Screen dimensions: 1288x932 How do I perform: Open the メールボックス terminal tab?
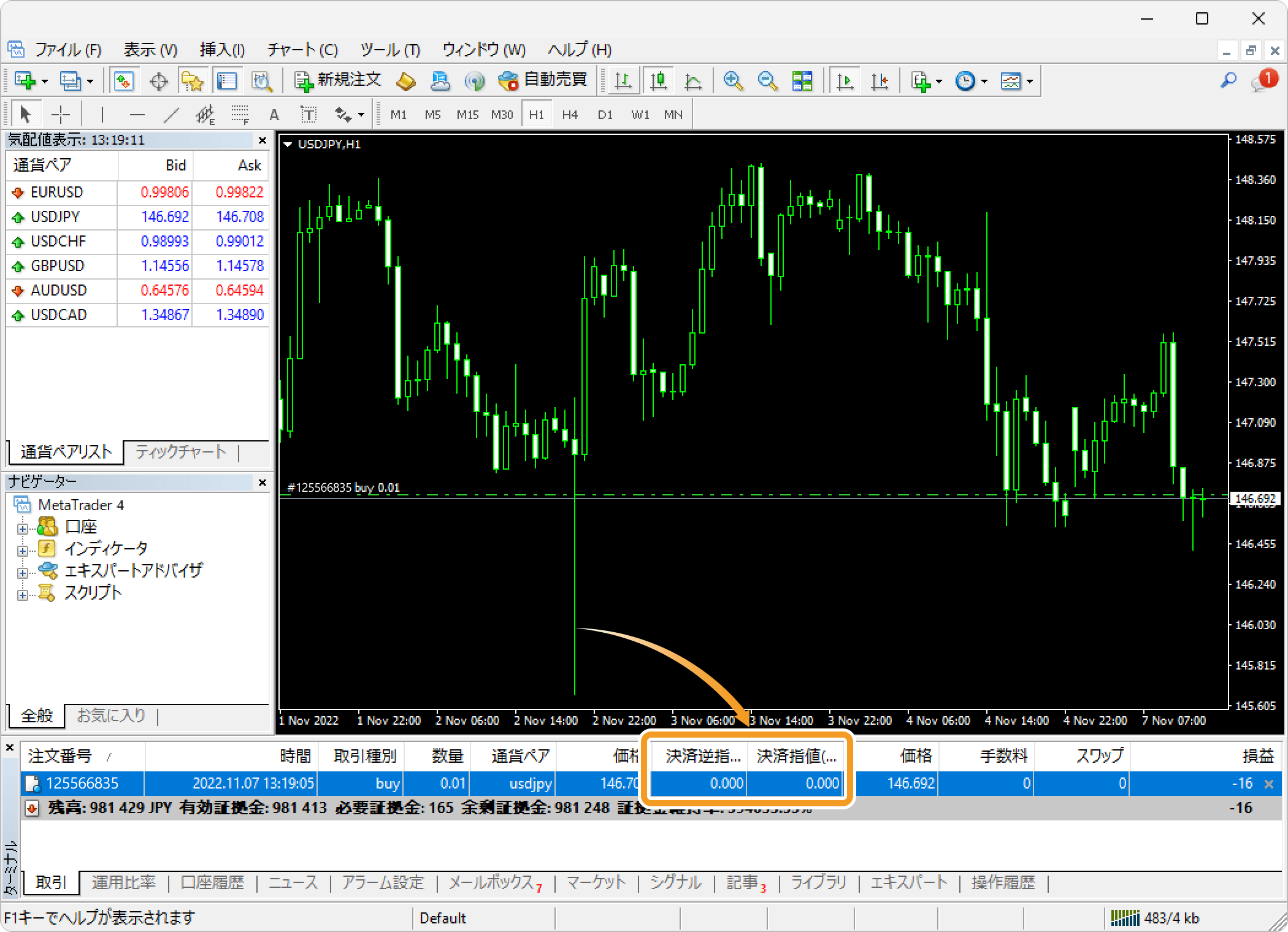coord(495,883)
